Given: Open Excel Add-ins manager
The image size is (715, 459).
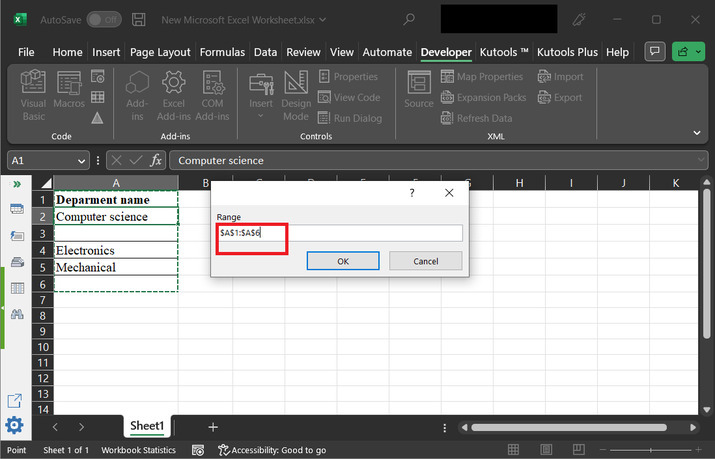Looking at the screenshot, I should click(x=173, y=96).
